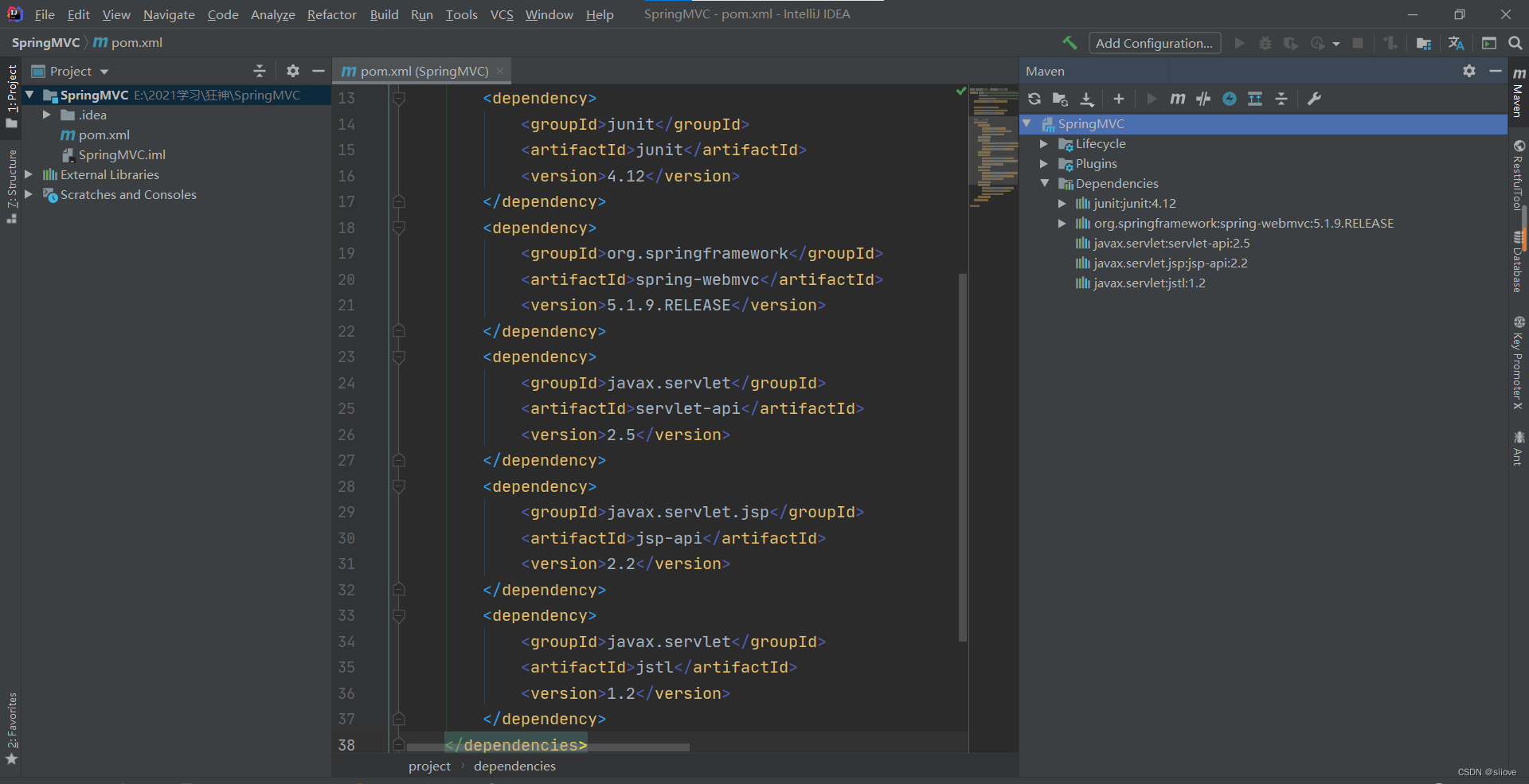Click Run Anything window icon
1529x784 pixels.
1489,43
